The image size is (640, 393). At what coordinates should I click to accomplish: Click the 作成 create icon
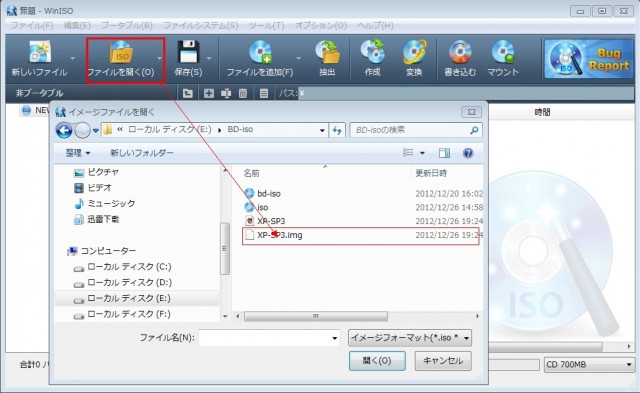[372, 52]
